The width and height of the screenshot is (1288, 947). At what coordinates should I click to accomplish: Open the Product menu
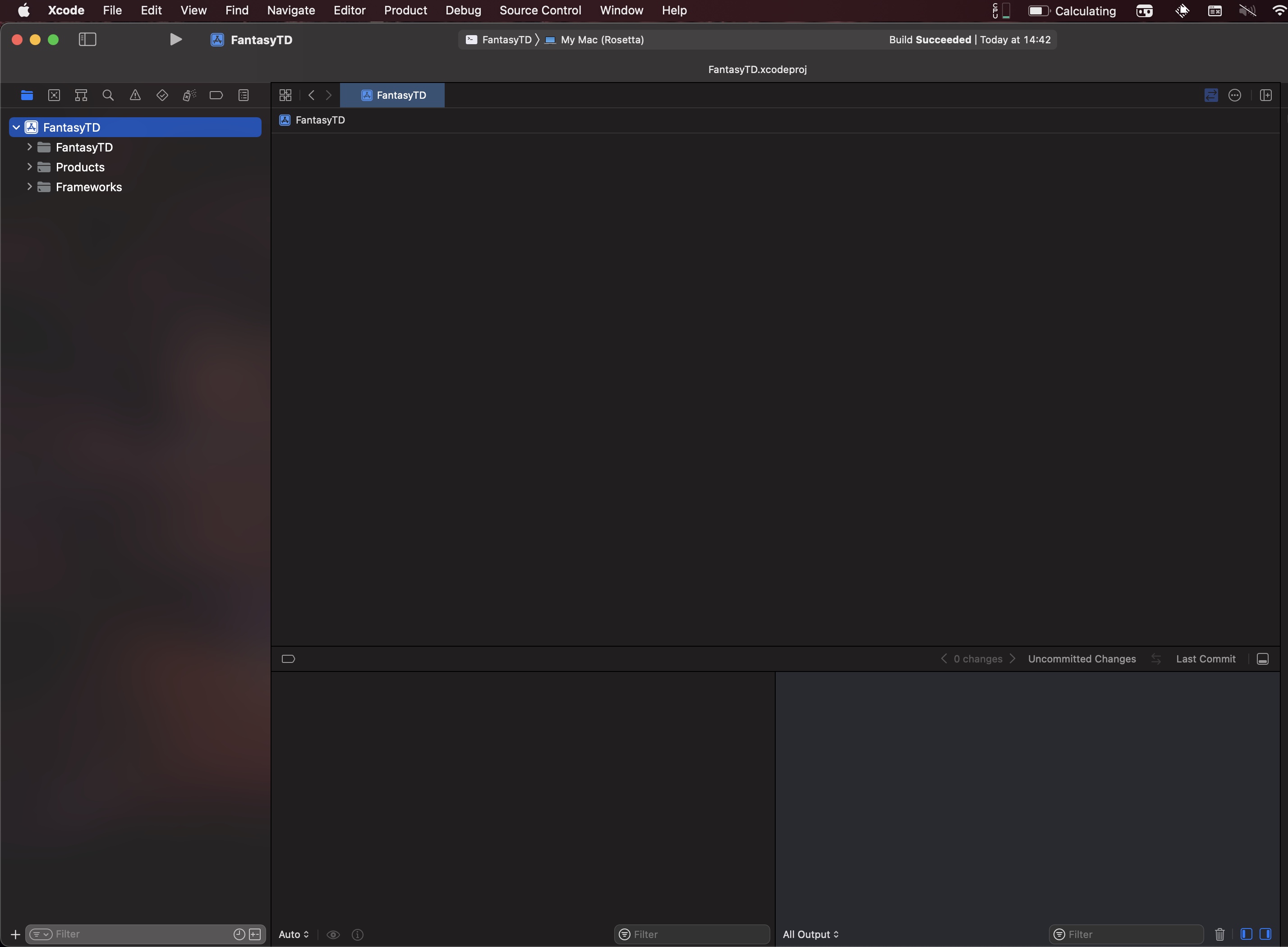click(405, 10)
